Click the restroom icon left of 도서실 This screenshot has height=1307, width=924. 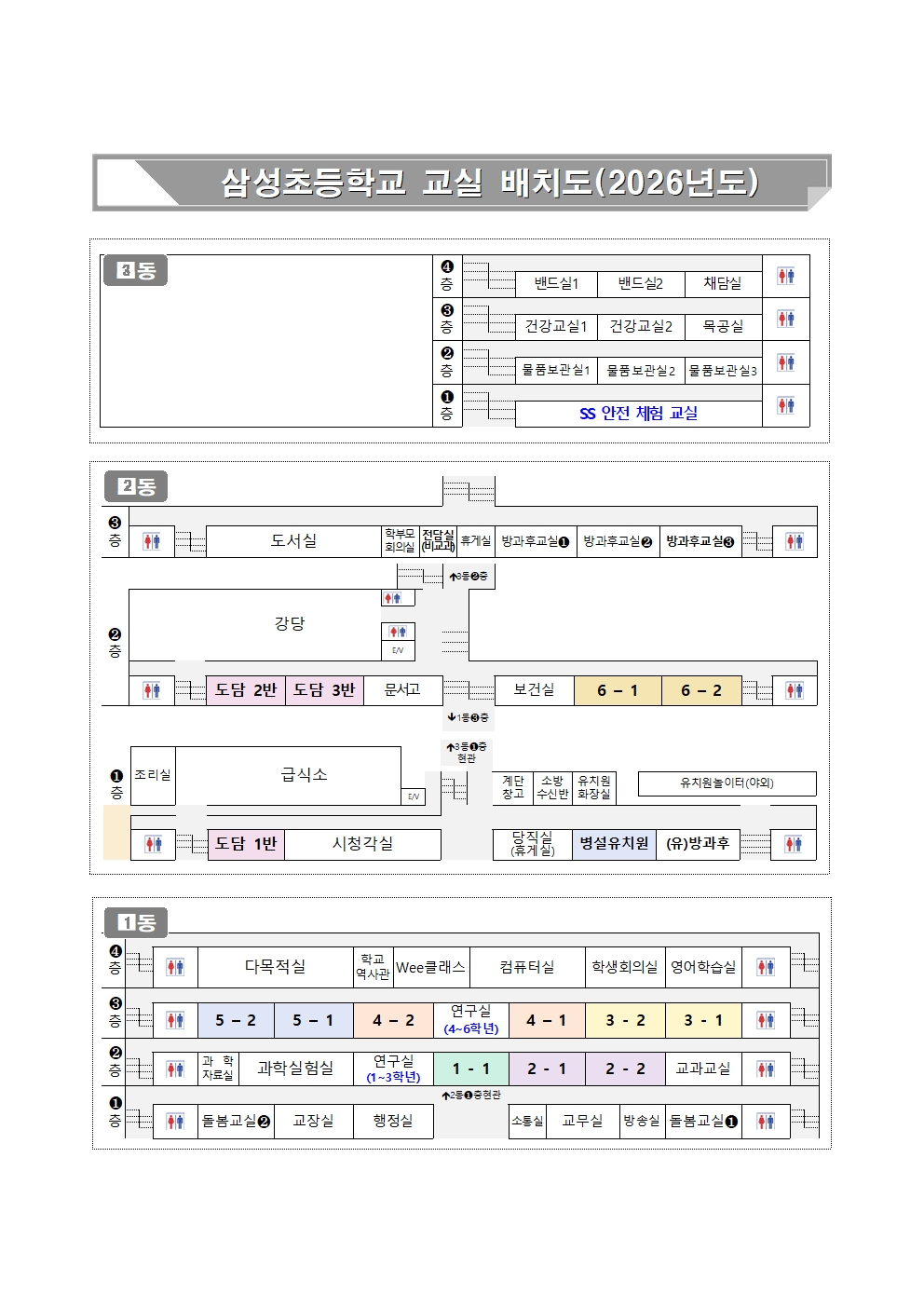pyautogui.click(x=151, y=541)
